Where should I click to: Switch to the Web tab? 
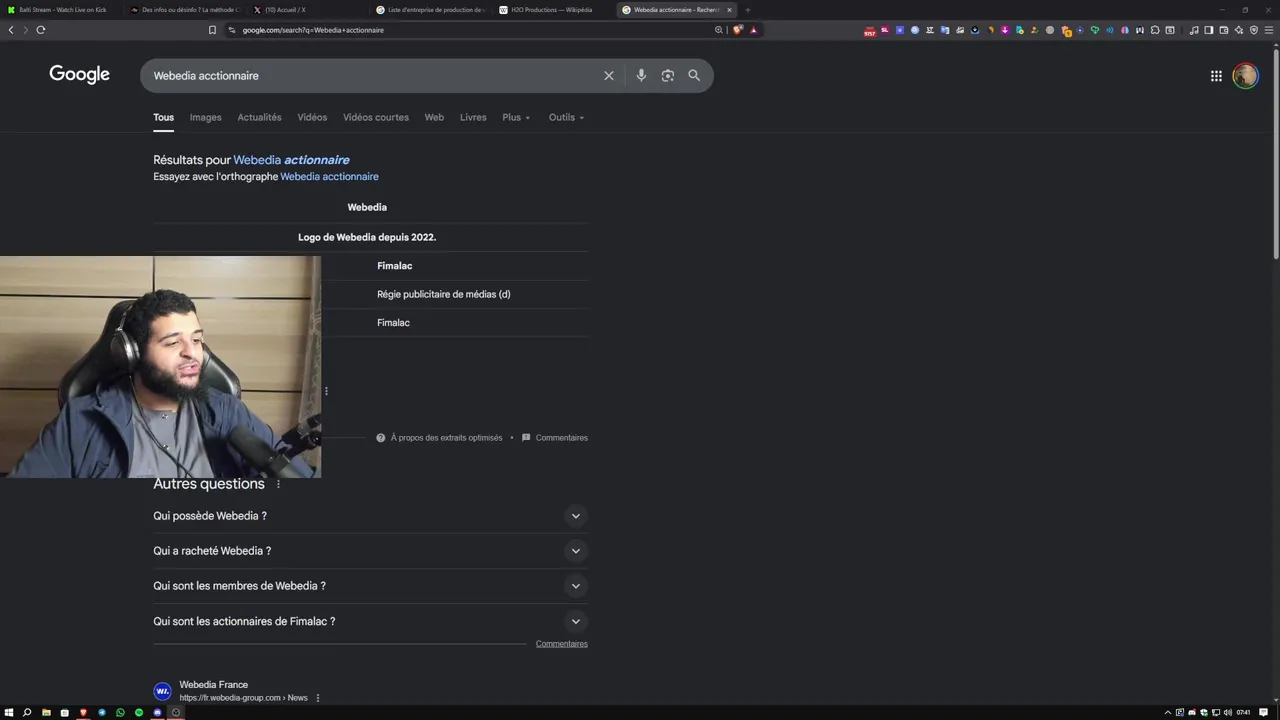[434, 117]
